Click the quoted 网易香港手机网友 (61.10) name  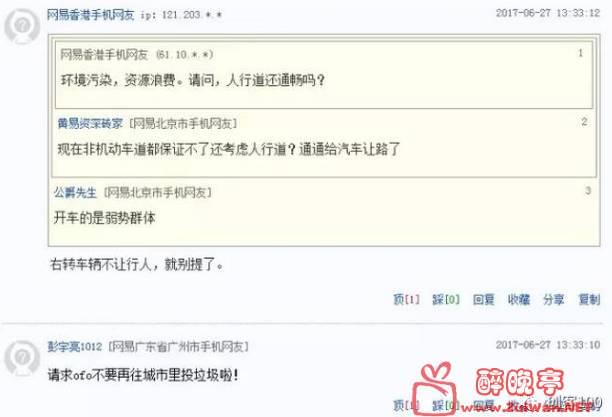(x=104, y=54)
